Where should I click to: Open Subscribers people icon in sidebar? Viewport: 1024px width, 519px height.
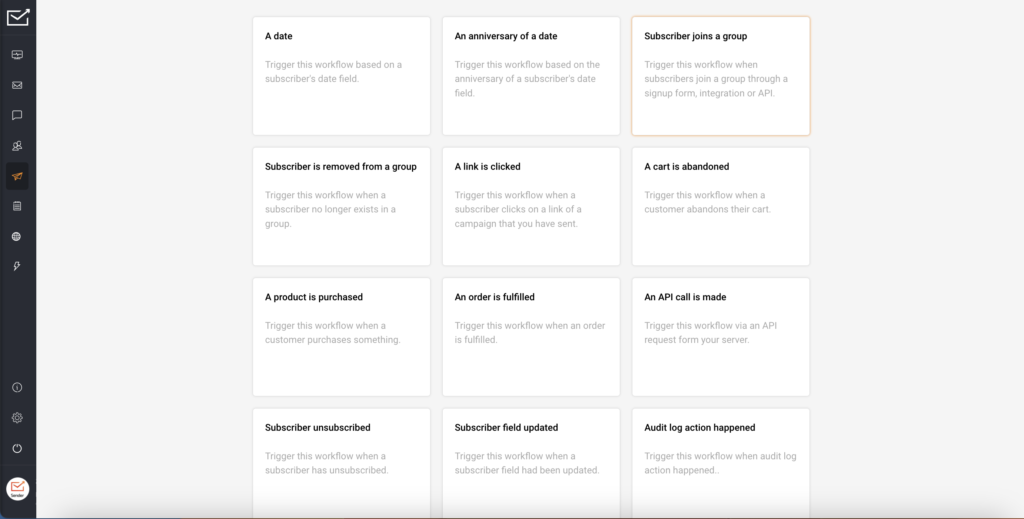click(17, 146)
